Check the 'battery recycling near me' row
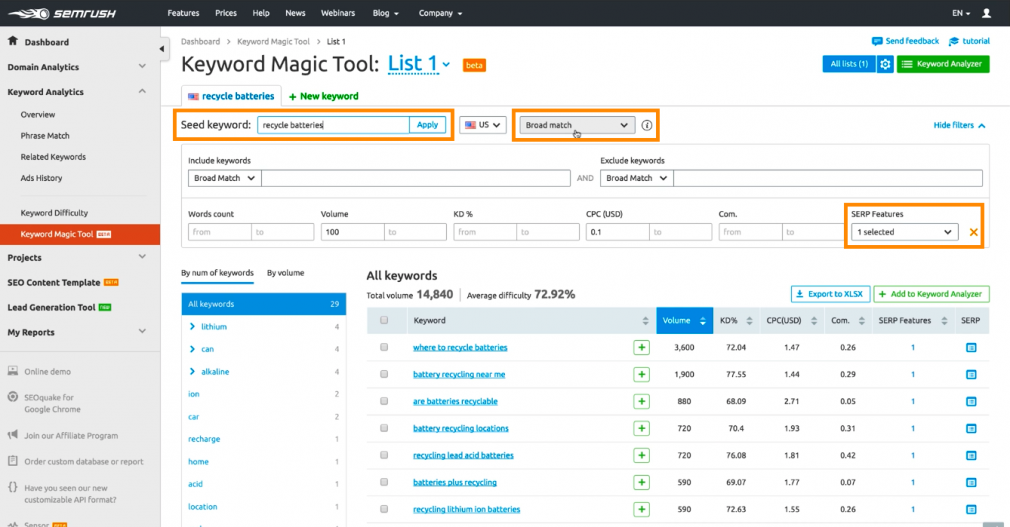This screenshot has height=527, width=1010. pos(384,374)
